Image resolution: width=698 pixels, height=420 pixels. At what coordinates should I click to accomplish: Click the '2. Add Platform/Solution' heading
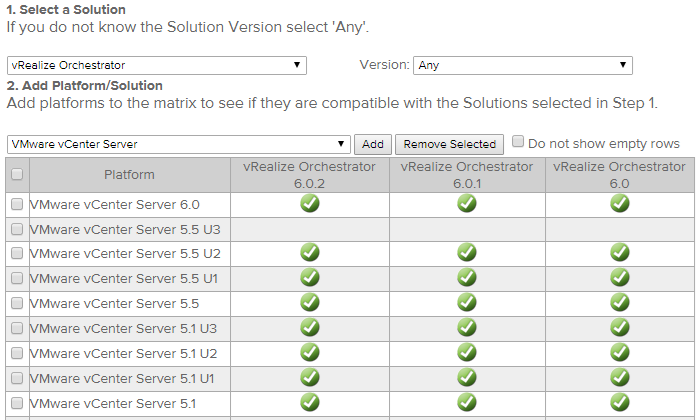click(85, 86)
